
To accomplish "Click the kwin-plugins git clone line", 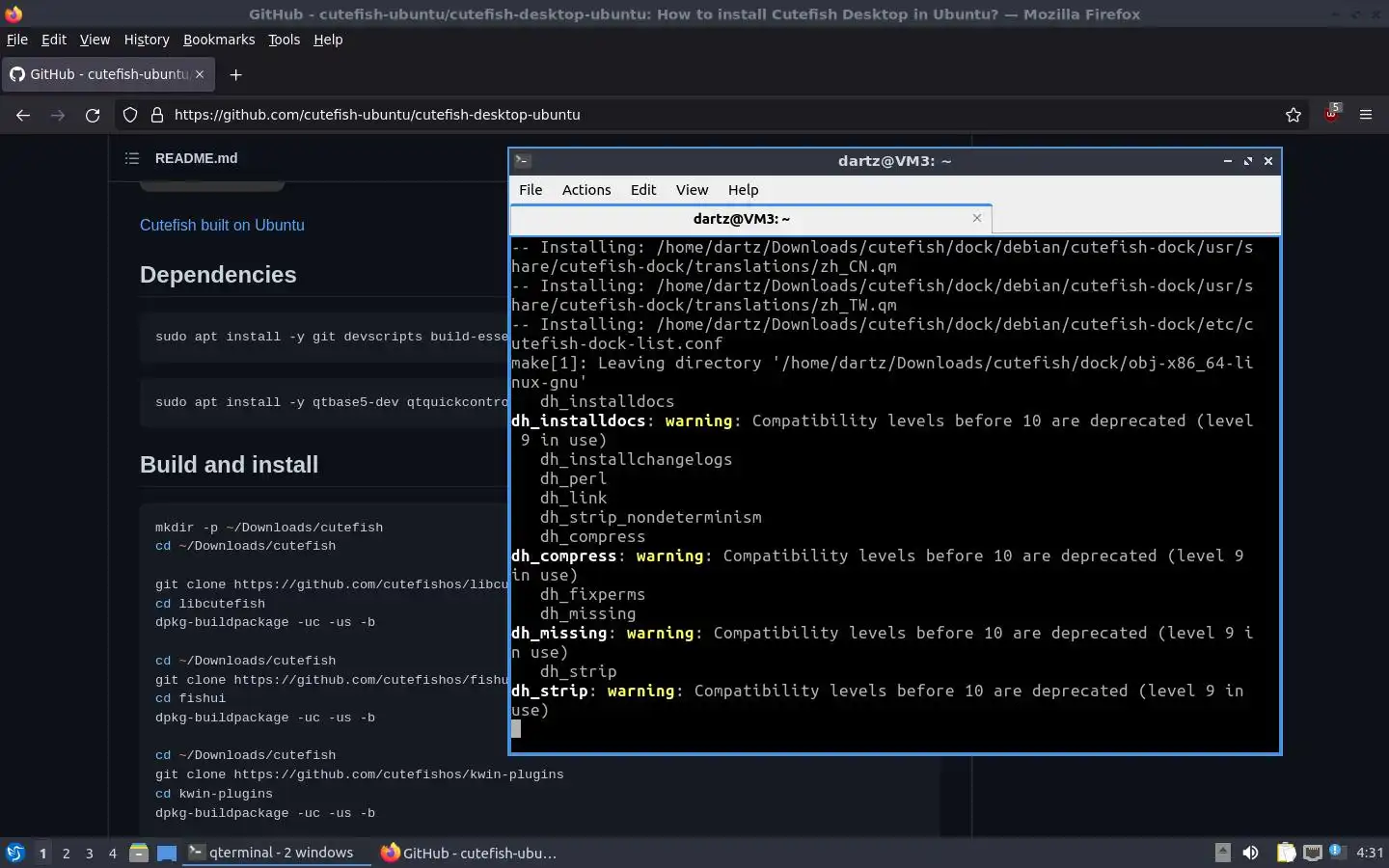I will (x=359, y=774).
